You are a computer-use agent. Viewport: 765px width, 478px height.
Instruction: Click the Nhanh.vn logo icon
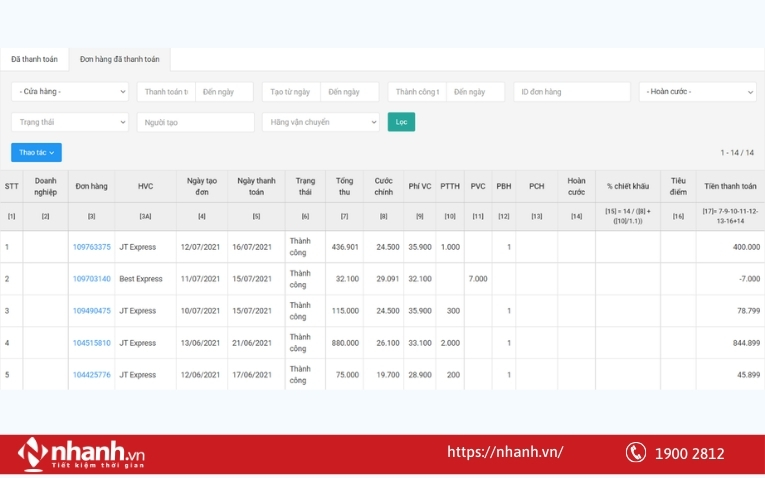[x=33, y=454]
